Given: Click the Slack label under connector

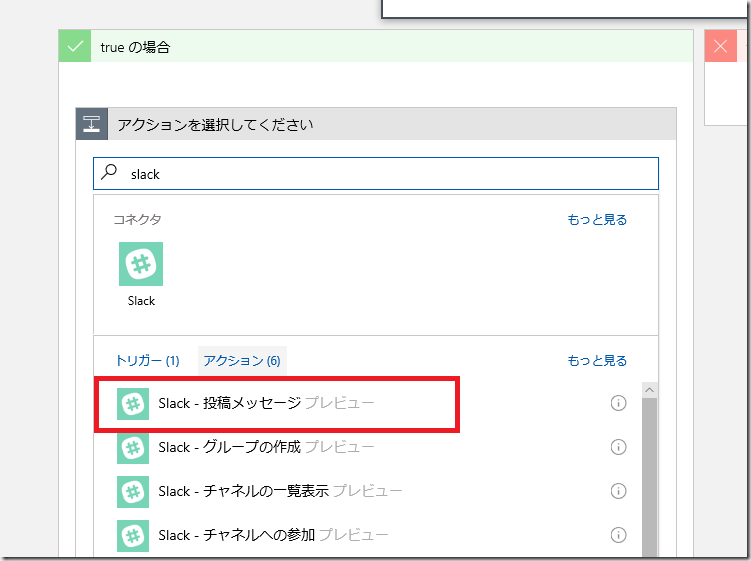Looking at the screenshot, I should 141,301.
